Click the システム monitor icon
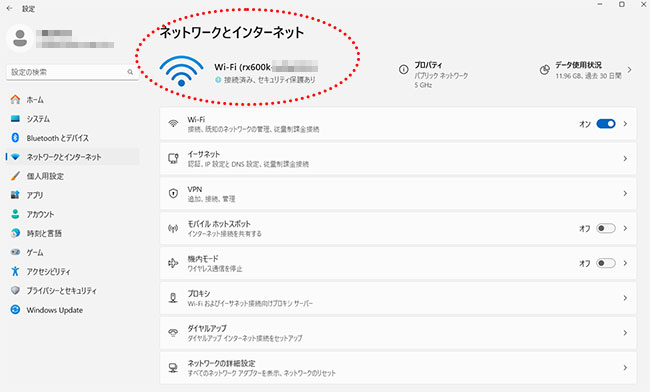Image resolution: width=650 pixels, height=392 pixels. pyautogui.click(x=15, y=119)
